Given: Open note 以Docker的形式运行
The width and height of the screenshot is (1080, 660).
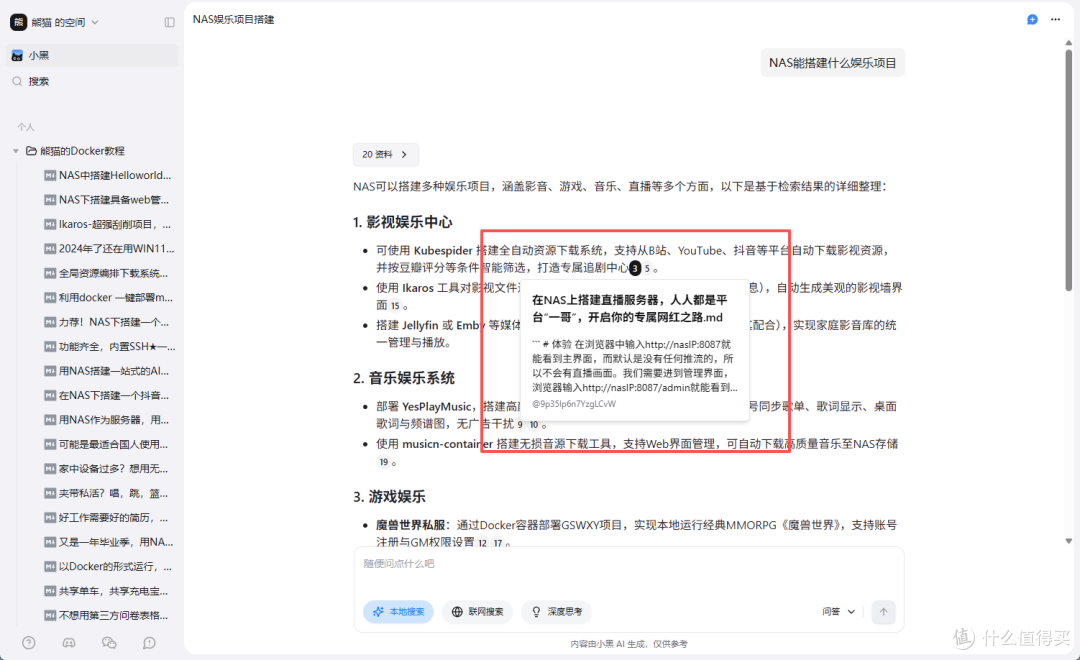Looking at the screenshot, I should (x=108, y=566).
